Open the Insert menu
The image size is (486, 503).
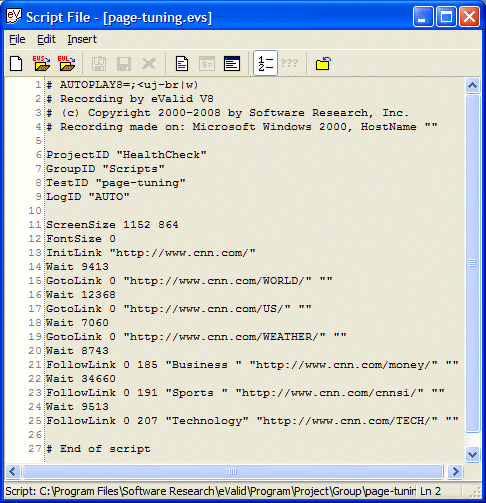coord(82,39)
